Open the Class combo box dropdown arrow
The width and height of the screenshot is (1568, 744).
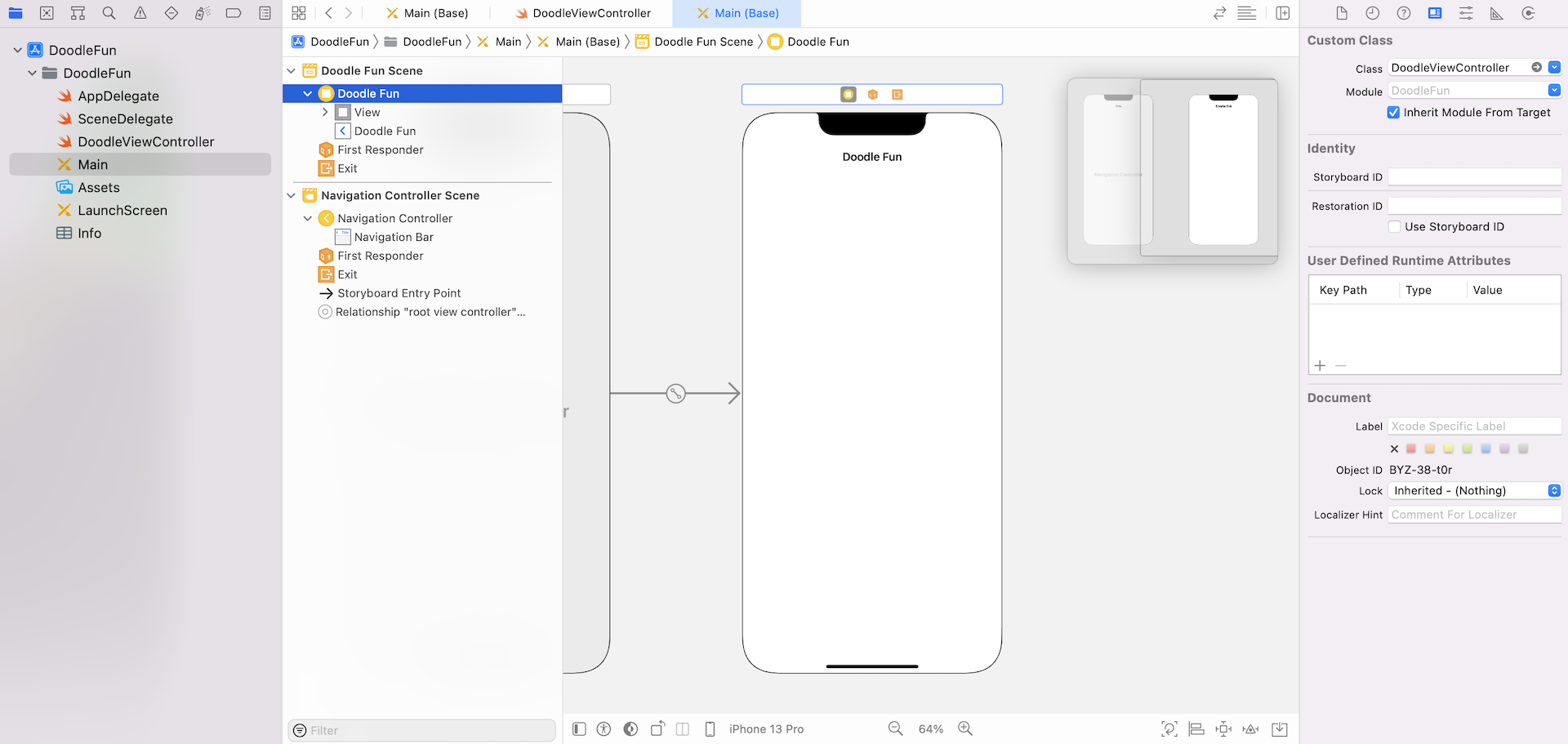click(1554, 68)
